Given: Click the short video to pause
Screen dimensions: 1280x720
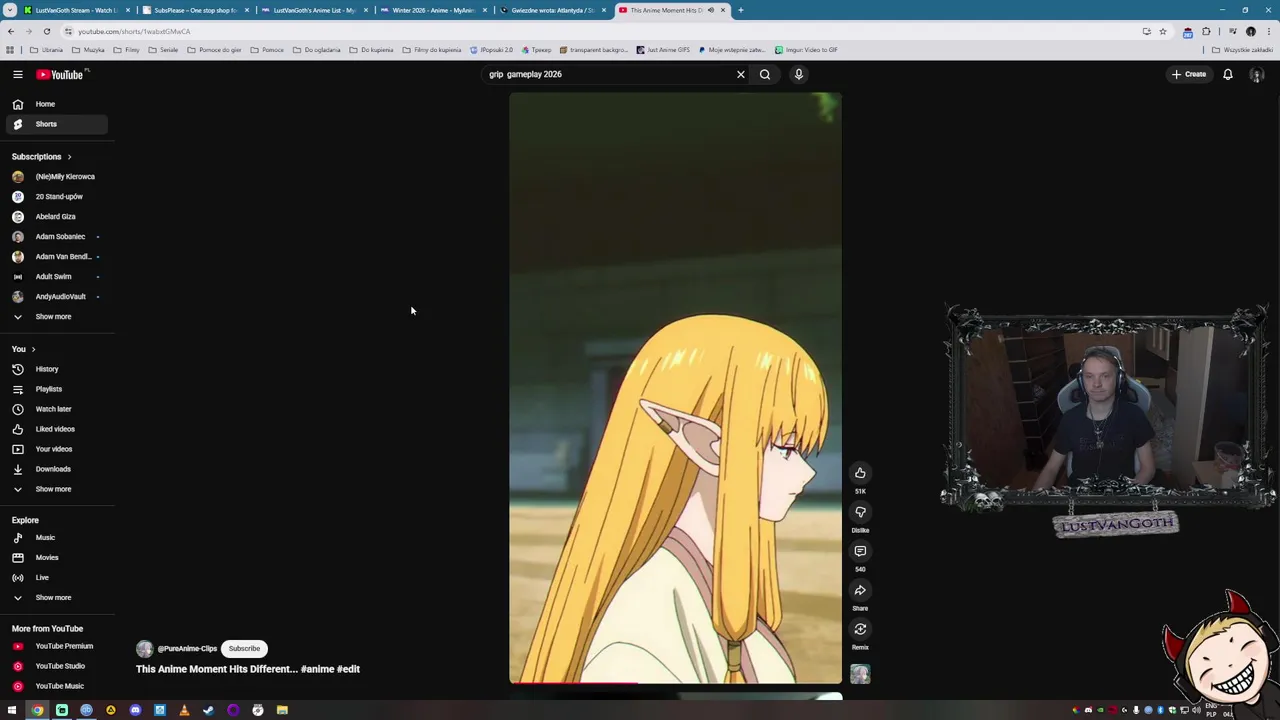Looking at the screenshot, I should (675, 388).
